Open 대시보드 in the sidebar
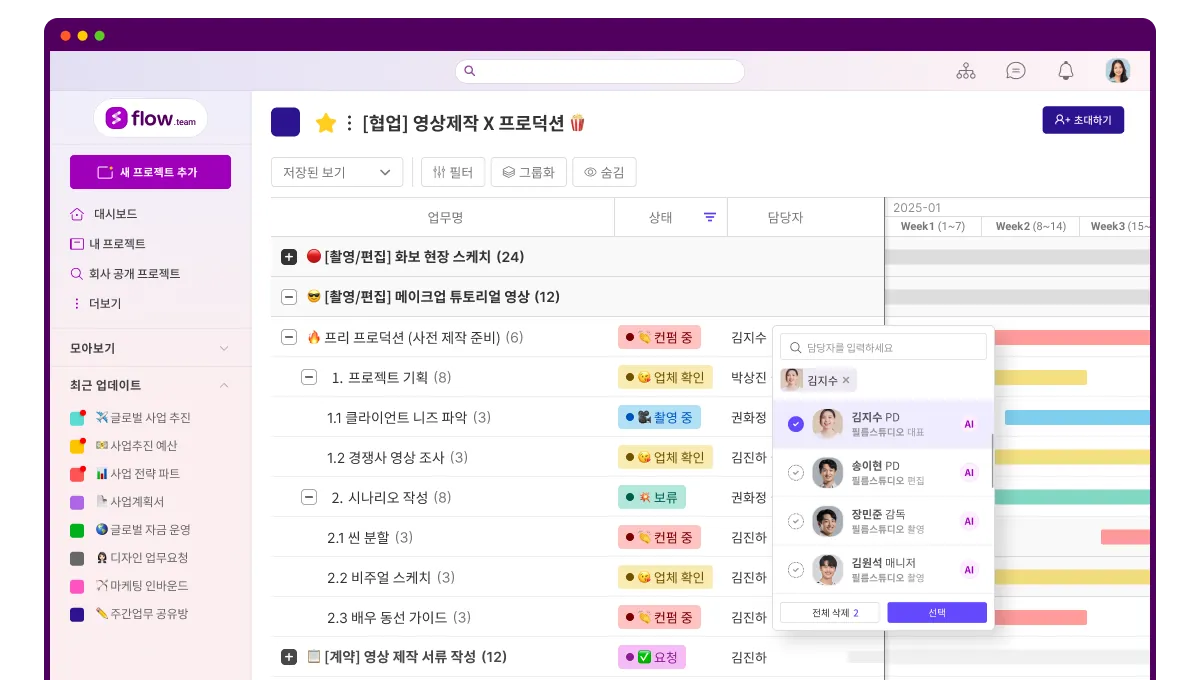Viewport: 1200px width, 680px height. click(115, 214)
